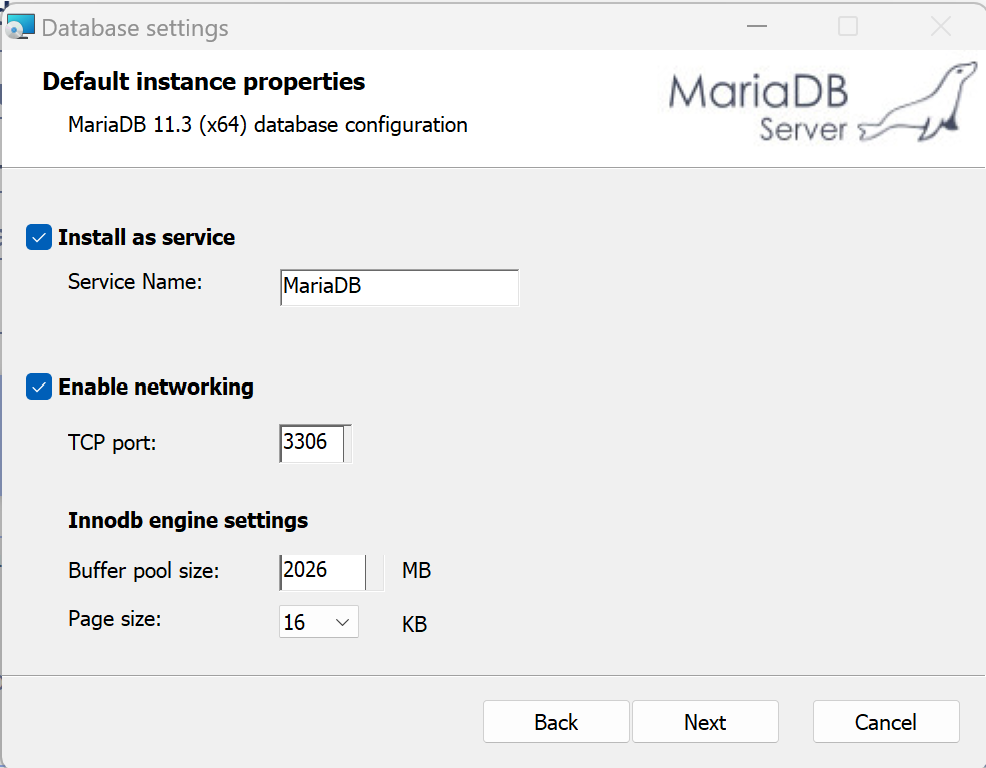This screenshot has width=986, height=768.
Task: Click the Service Name label
Action: (x=135, y=282)
